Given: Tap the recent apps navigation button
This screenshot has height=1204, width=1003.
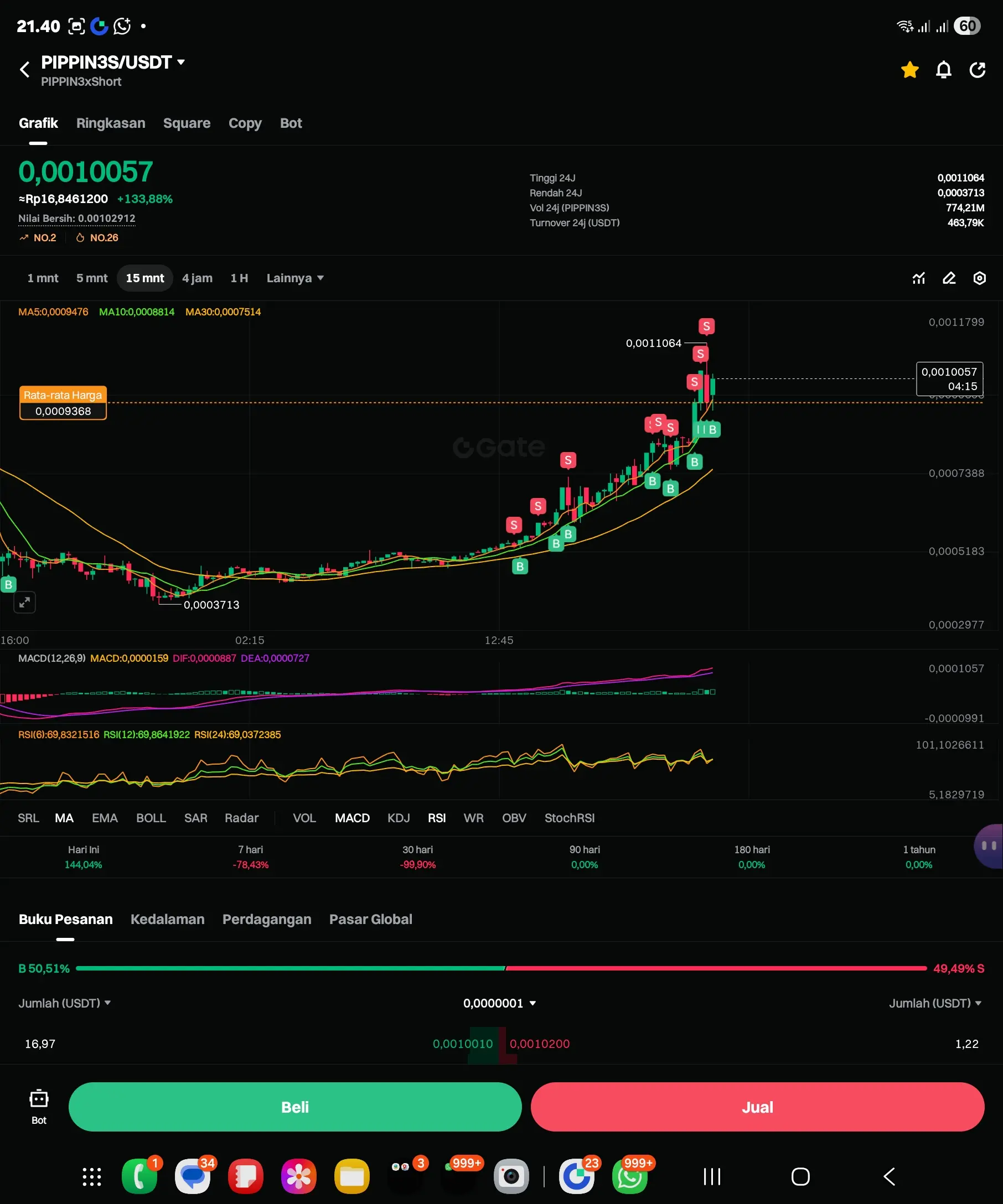Looking at the screenshot, I should click(x=712, y=1176).
